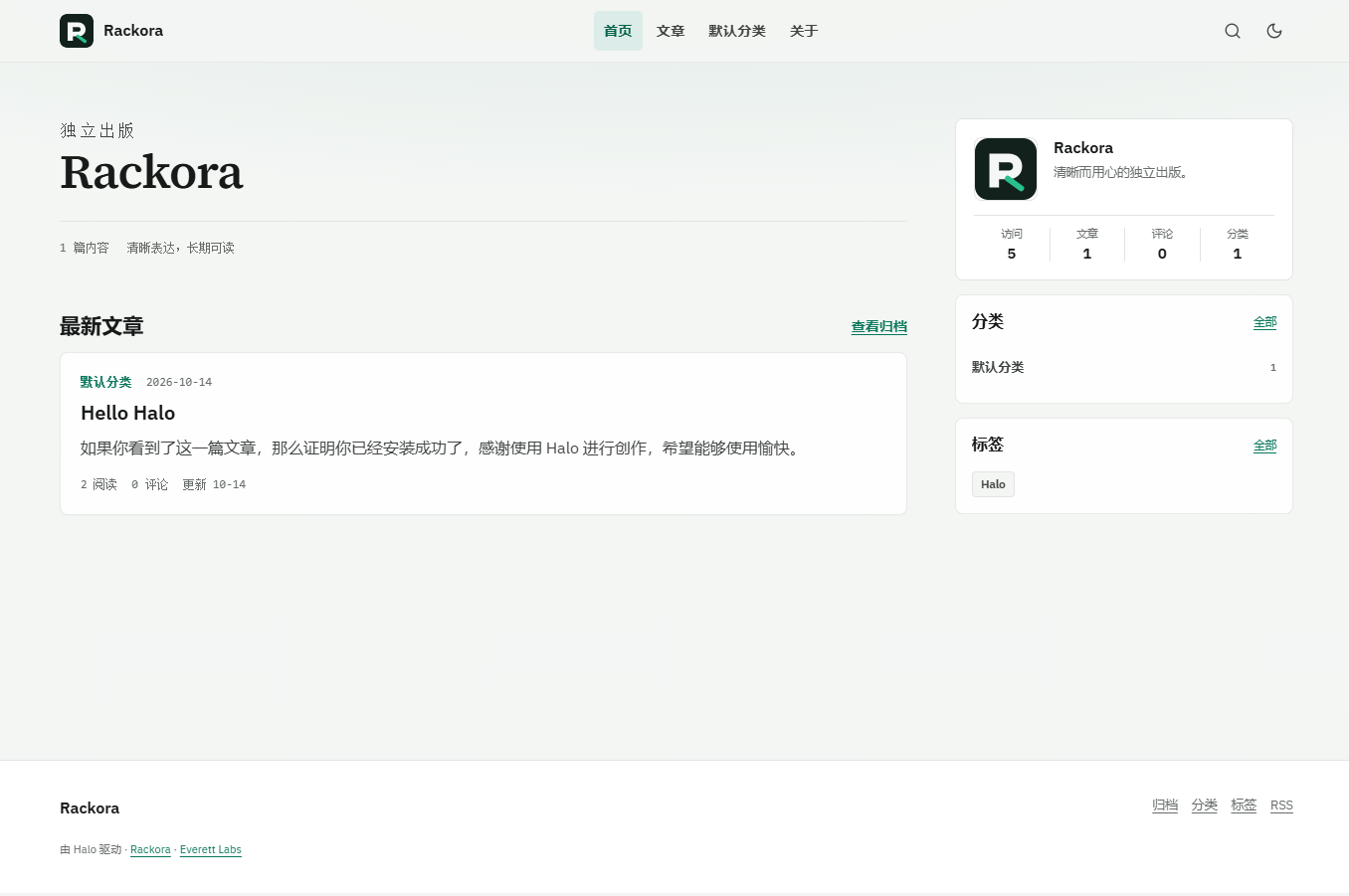Click the 标签 widget heading
1349x896 pixels.
[x=988, y=445]
